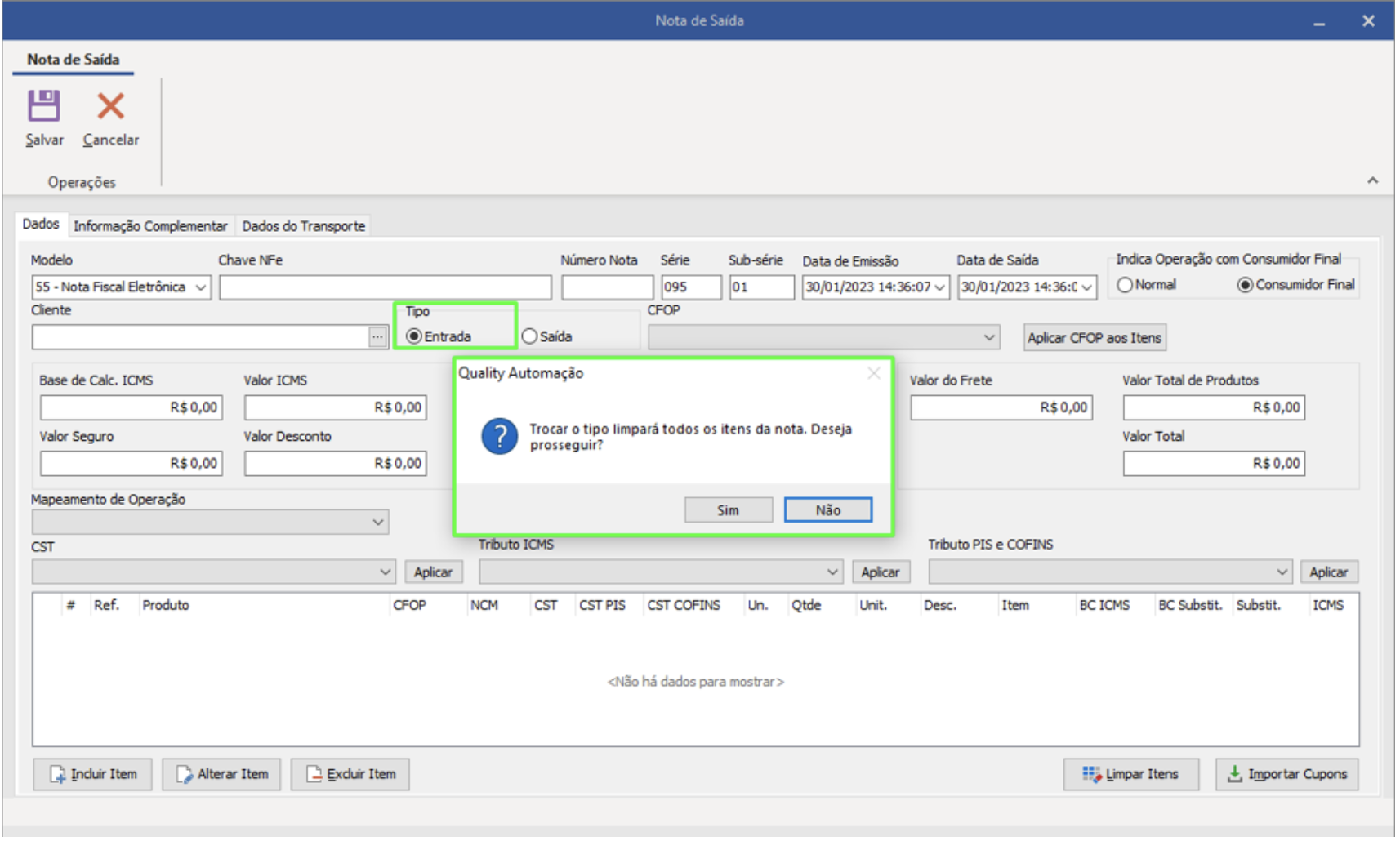The width and height of the screenshot is (1400, 841).
Task: Click the Alterar Item edit icon
Action: point(184,776)
